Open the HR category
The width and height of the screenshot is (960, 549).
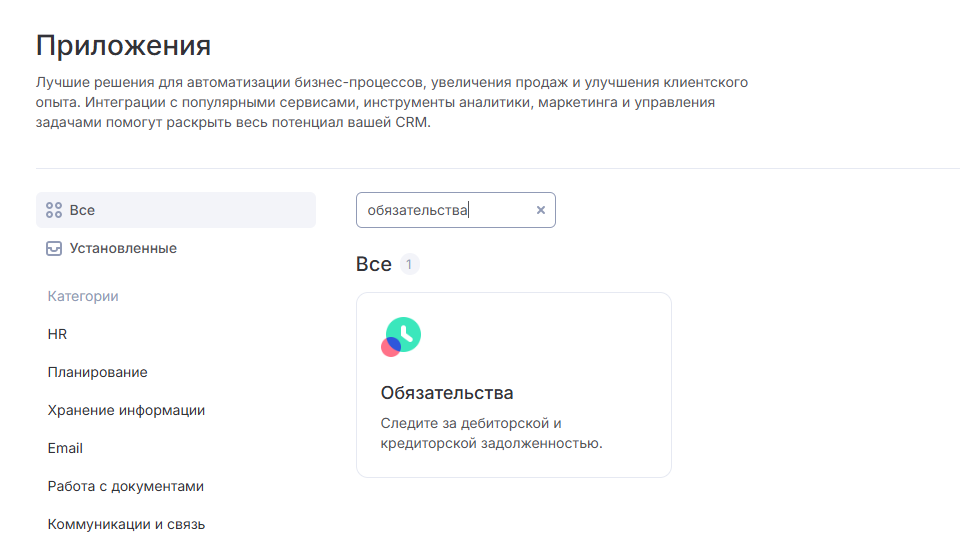[57, 334]
